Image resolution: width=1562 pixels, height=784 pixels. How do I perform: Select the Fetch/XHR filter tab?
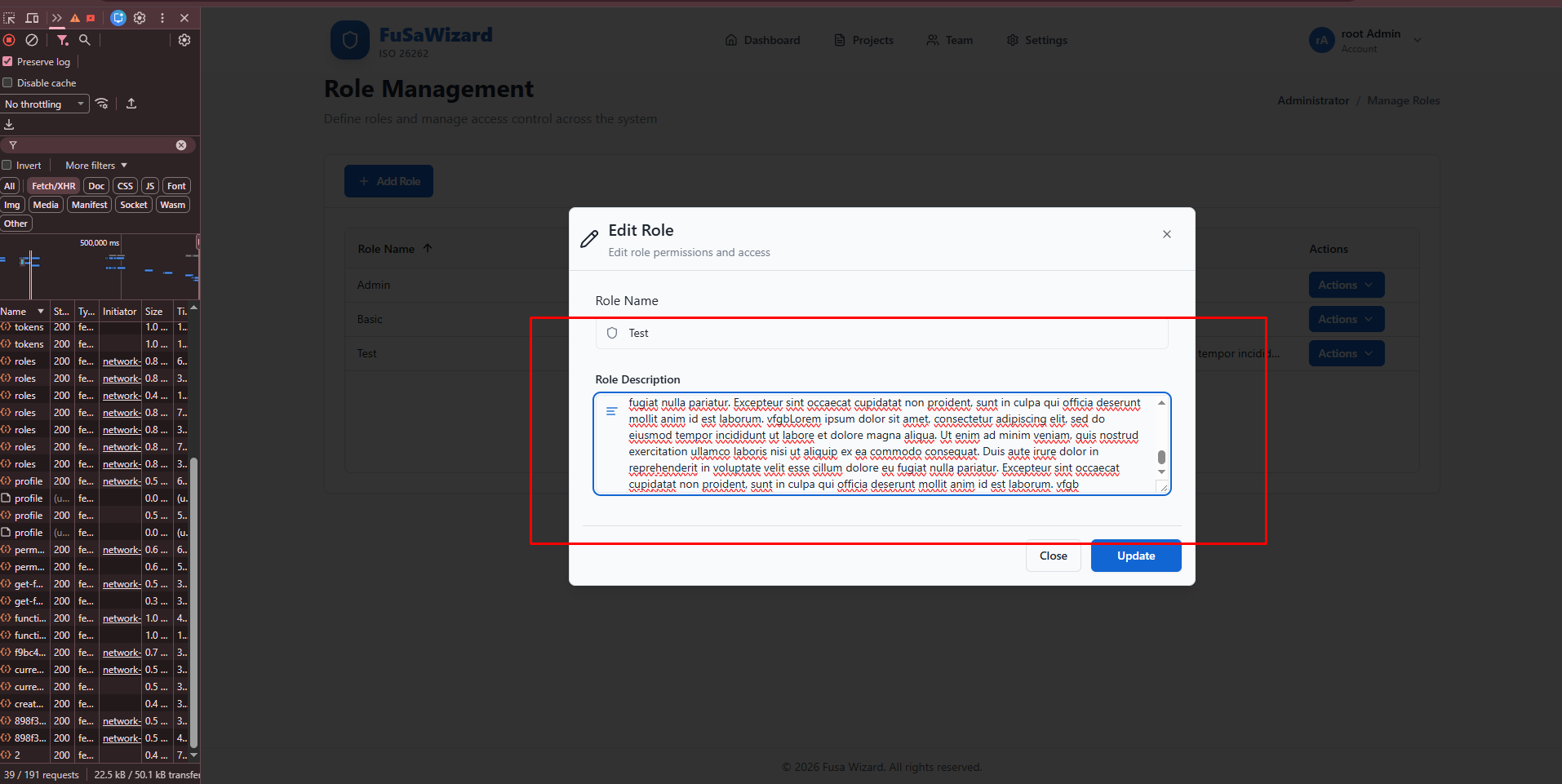53,186
